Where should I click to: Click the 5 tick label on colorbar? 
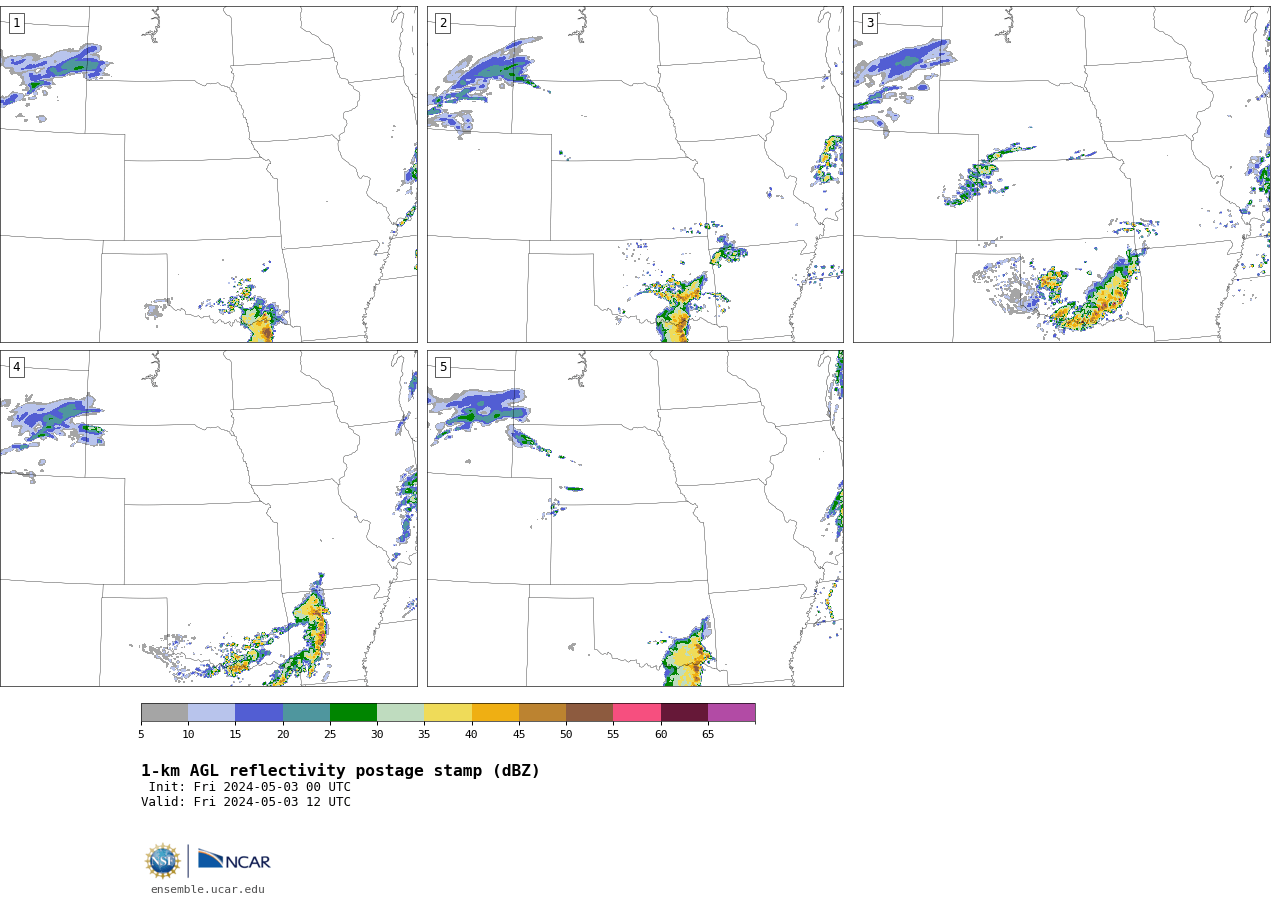[141, 735]
